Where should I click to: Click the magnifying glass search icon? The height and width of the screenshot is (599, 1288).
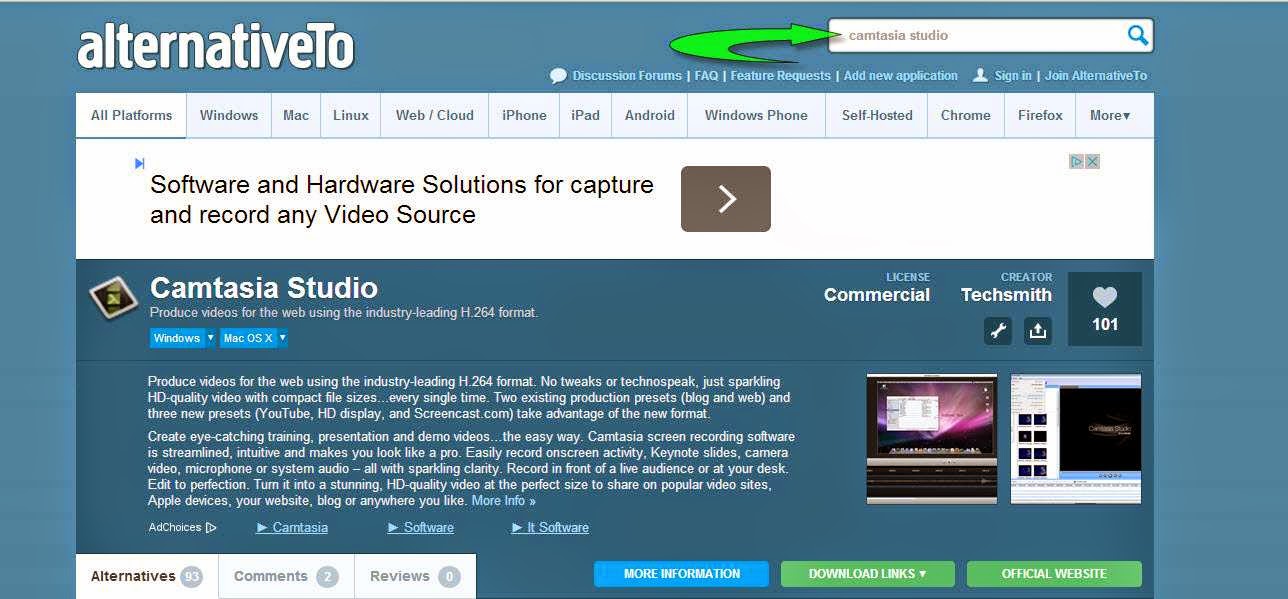pos(1137,36)
